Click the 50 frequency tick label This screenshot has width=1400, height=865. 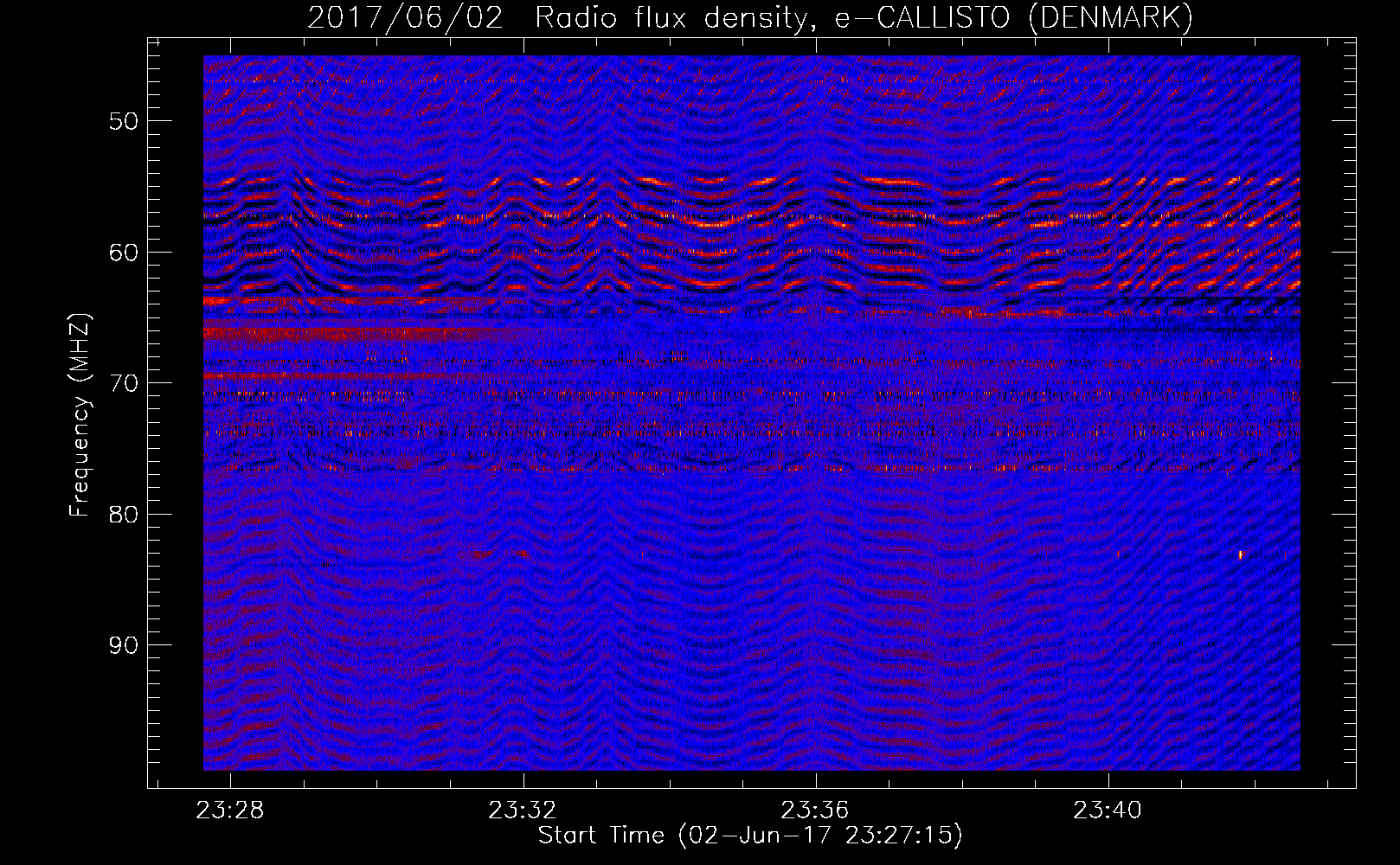[124, 121]
